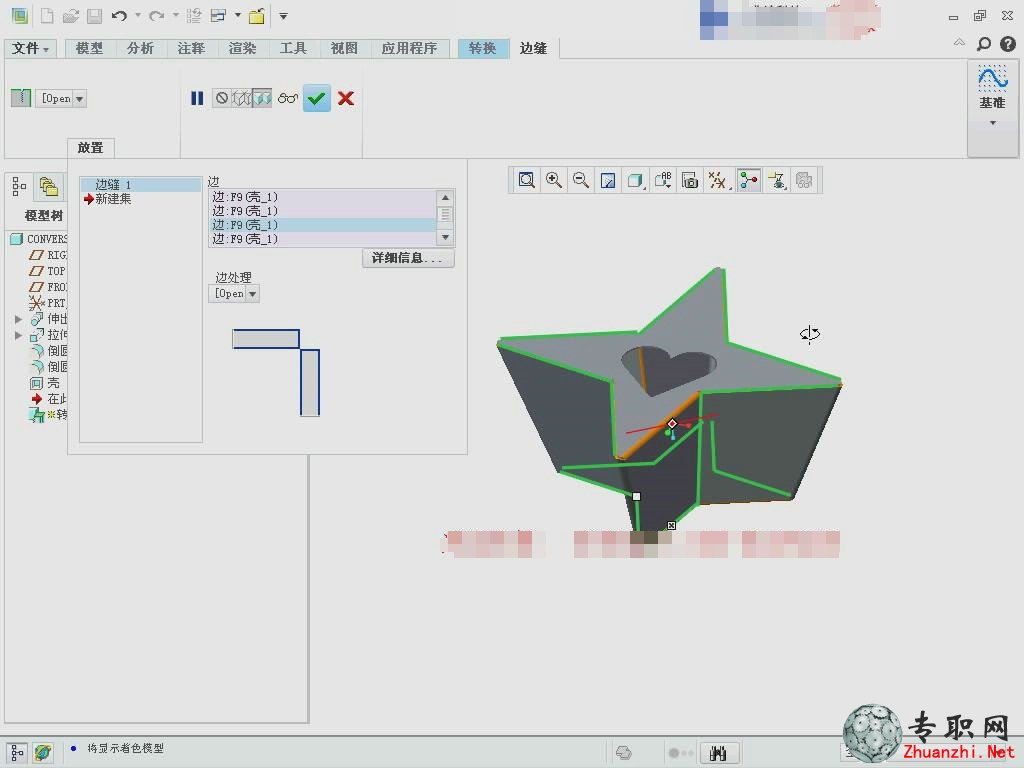
Task: Click the Zoom in magnifier icon
Action: 554,180
